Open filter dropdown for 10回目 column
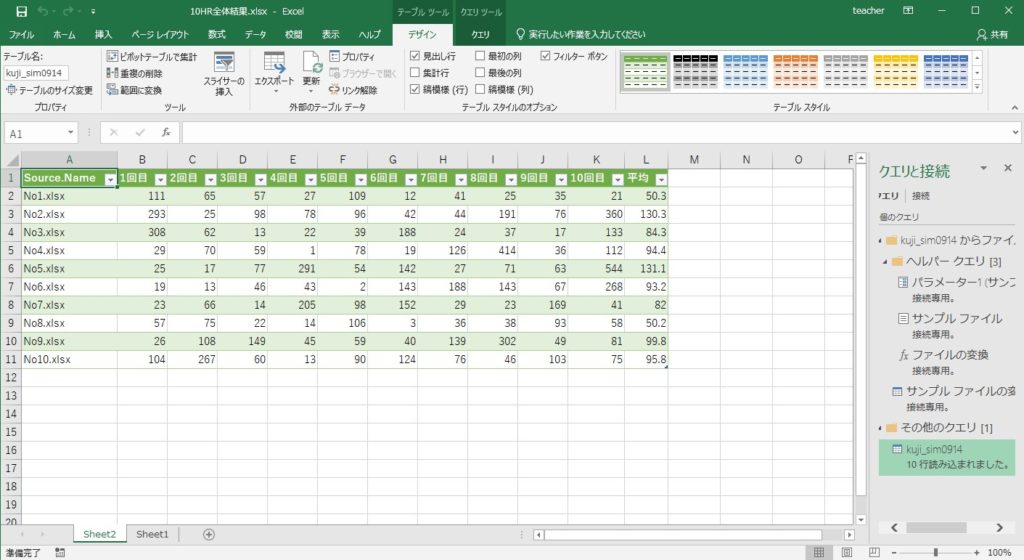Image resolution: width=1024 pixels, height=560 pixels. pos(617,179)
